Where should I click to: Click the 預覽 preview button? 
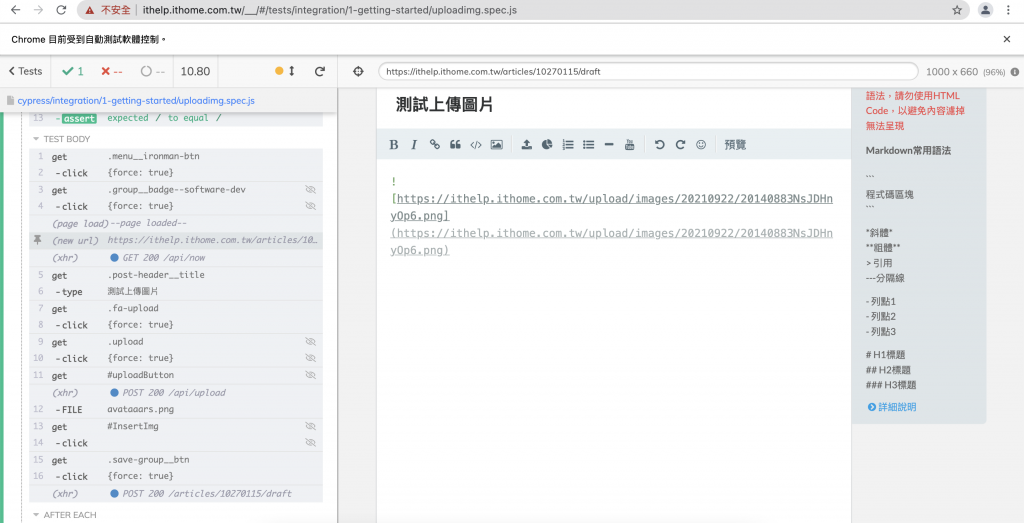735,145
